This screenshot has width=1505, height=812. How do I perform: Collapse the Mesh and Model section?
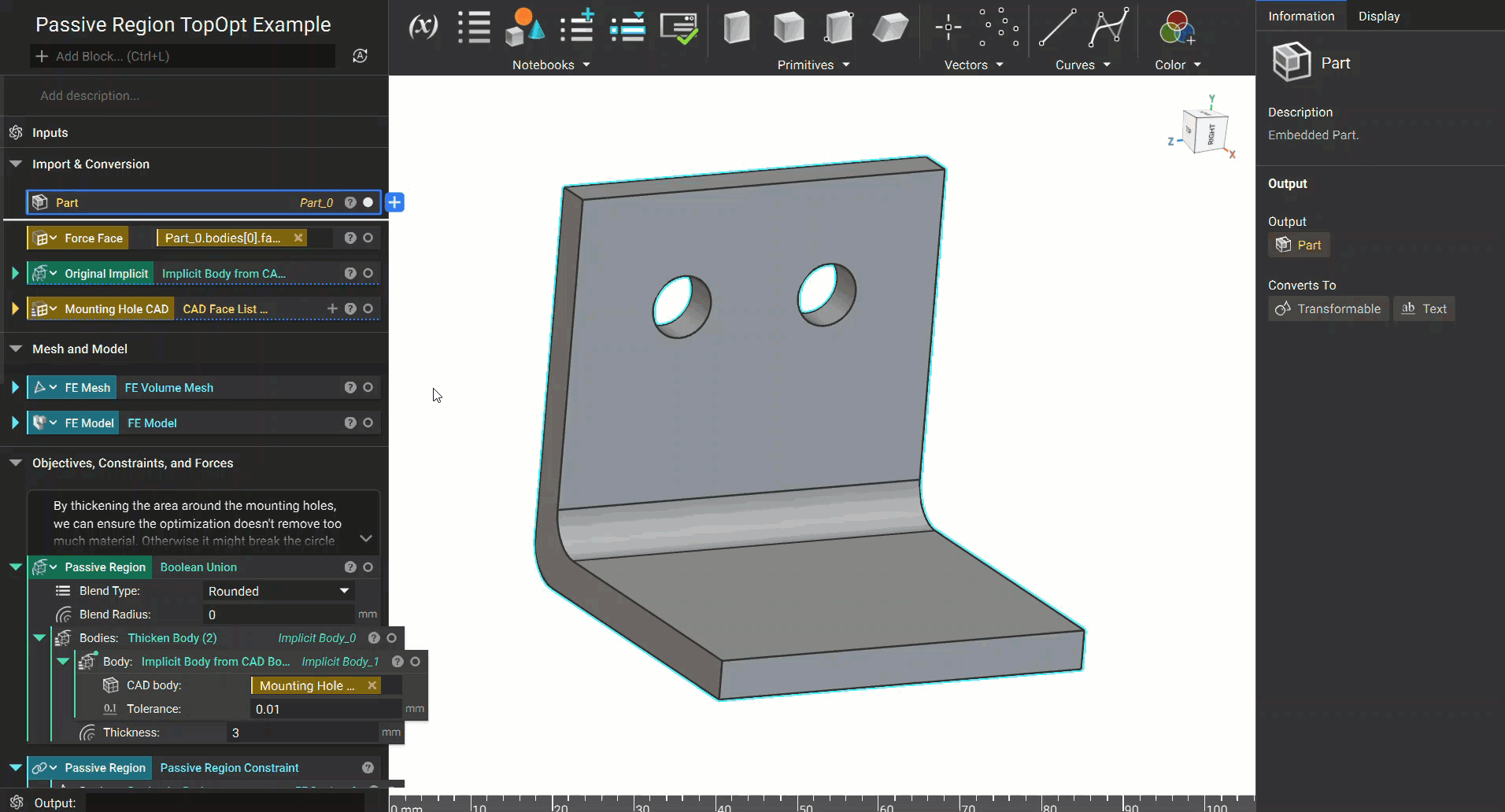coord(16,349)
